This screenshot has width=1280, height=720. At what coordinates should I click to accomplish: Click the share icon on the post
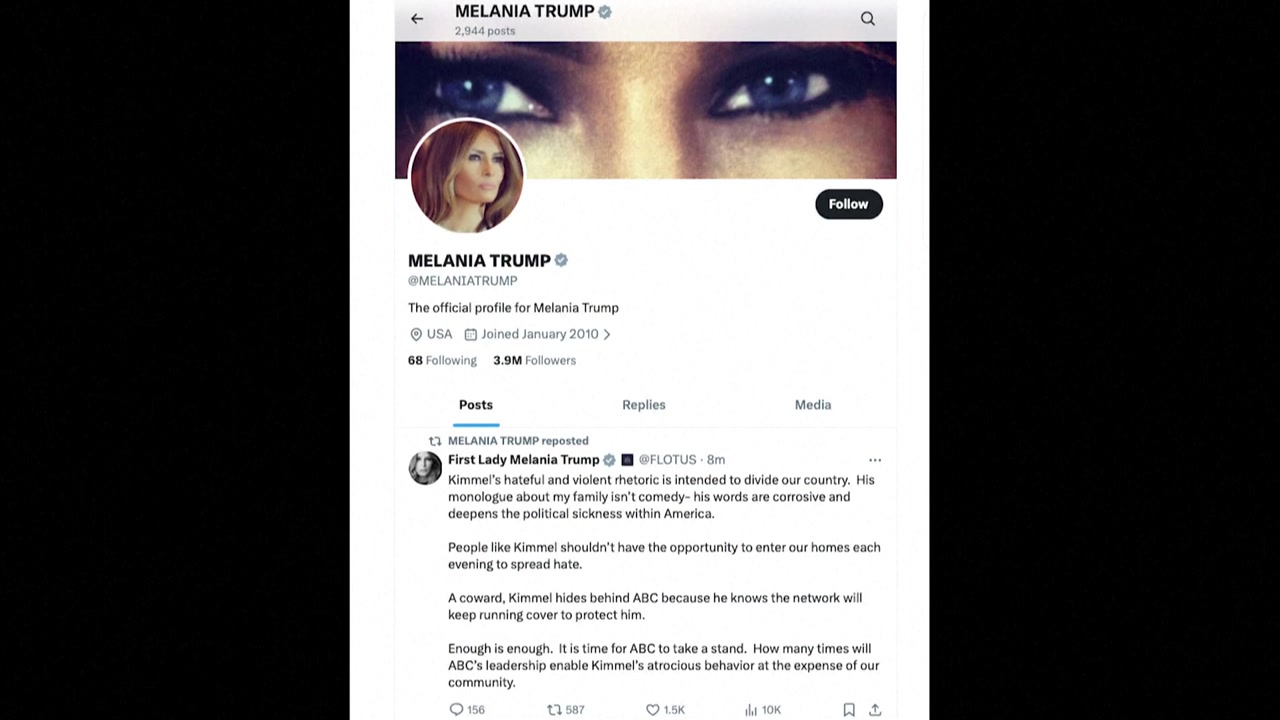point(875,709)
